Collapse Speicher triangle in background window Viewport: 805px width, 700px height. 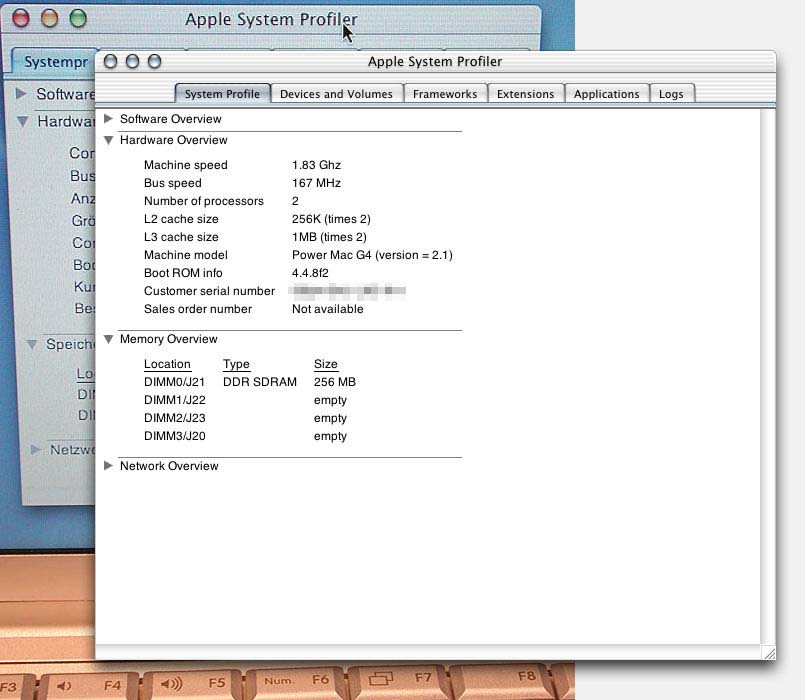point(32,344)
